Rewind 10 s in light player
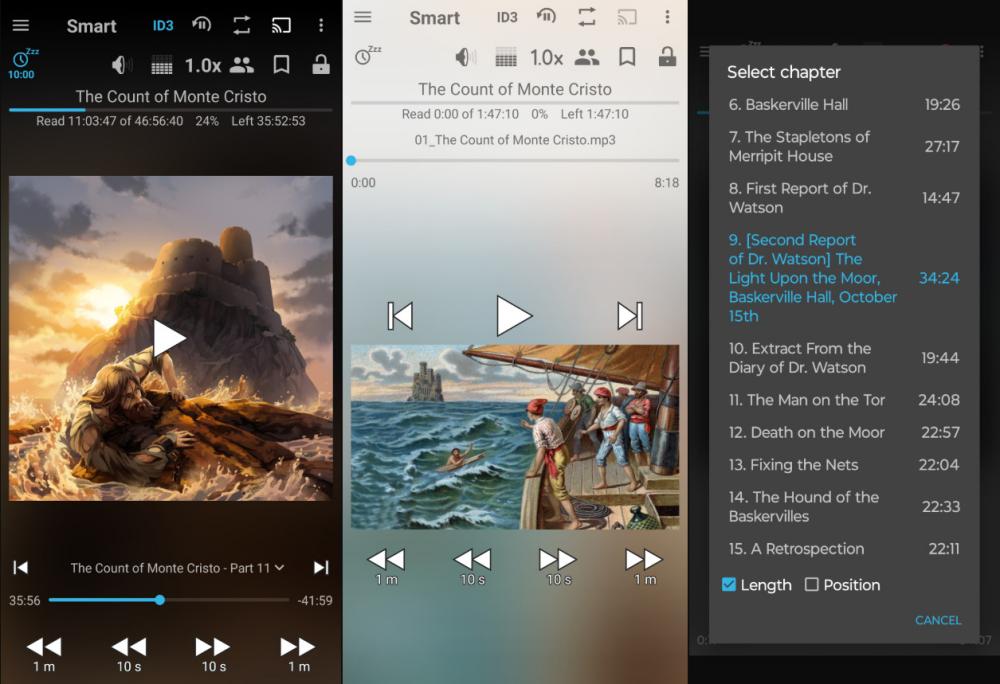1000x684 pixels. pos(473,567)
